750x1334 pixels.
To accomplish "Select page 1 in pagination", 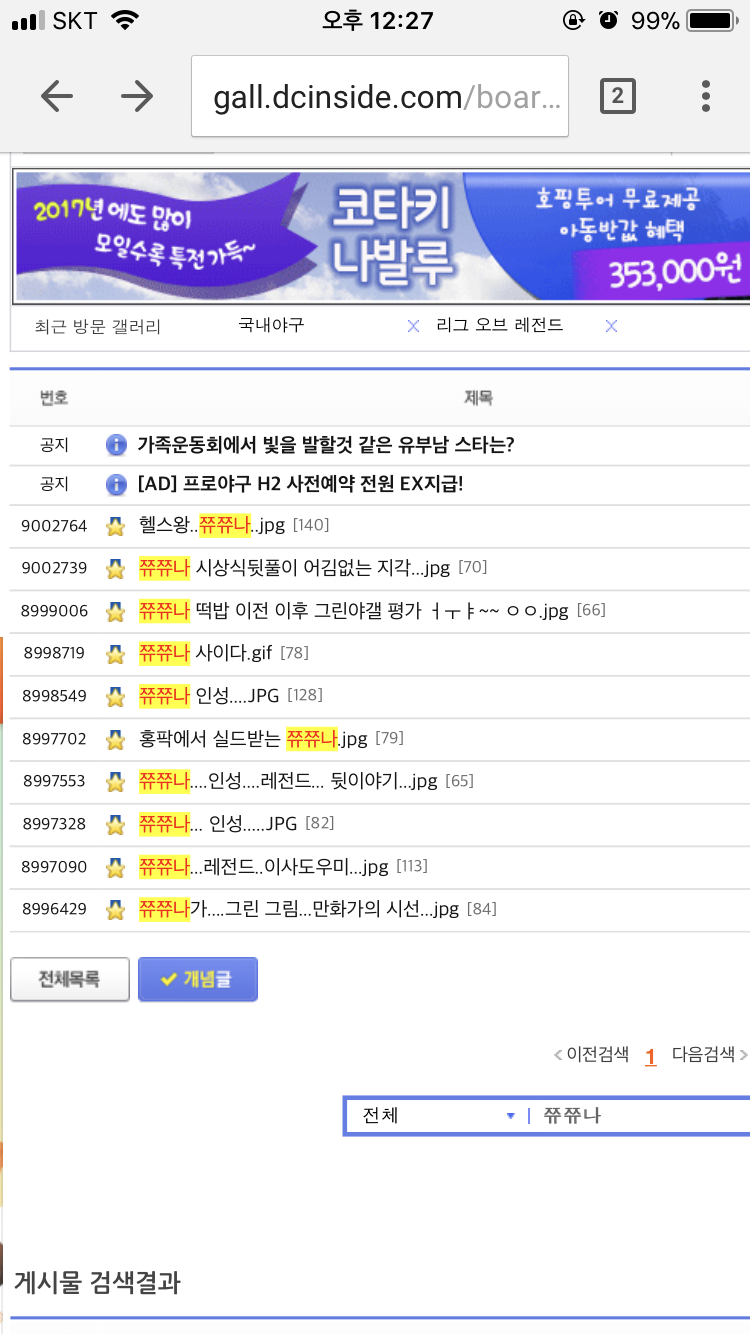I will click(x=651, y=1056).
